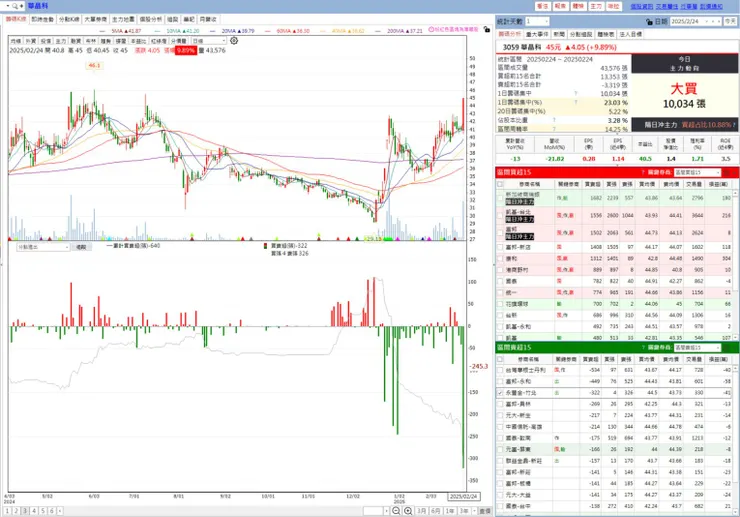Click the help icon beside 佔股本比重
Image resolution: width=740 pixels, height=517 pixels.
coord(554,120)
